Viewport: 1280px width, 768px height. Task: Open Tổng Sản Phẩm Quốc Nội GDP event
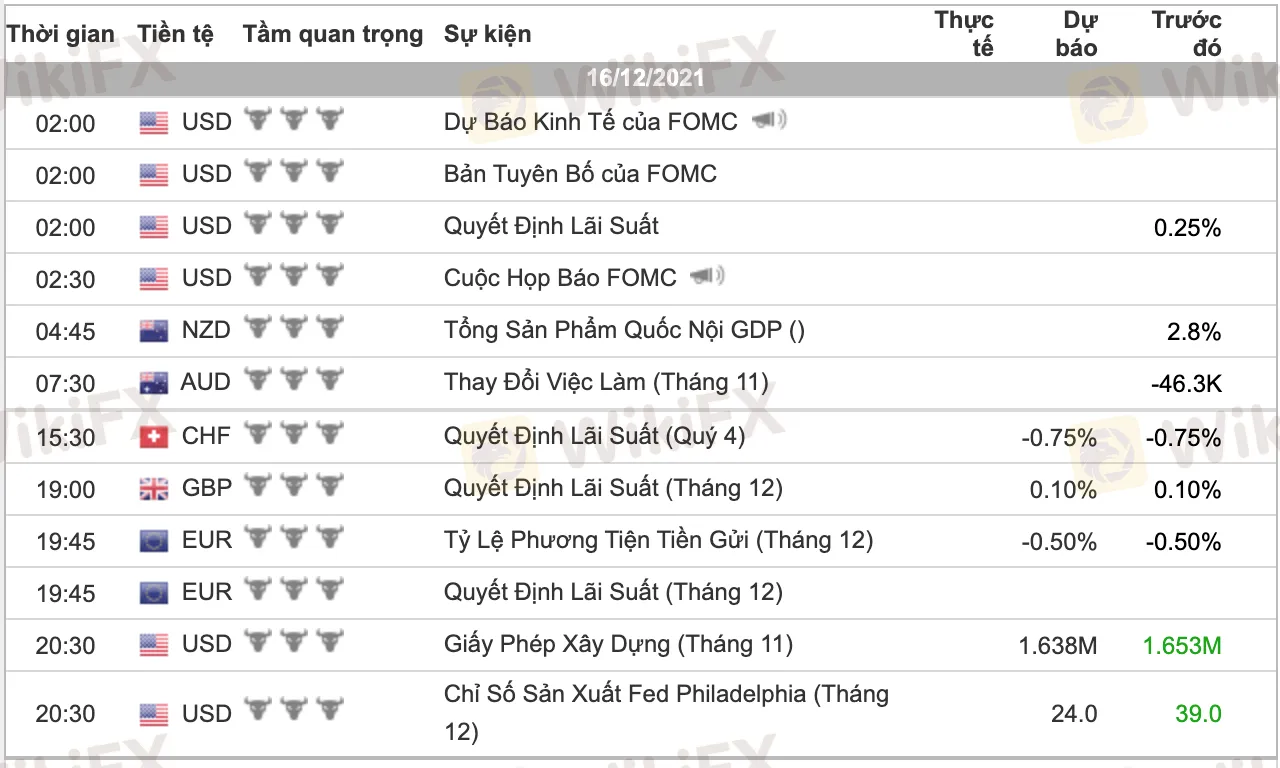tap(624, 330)
